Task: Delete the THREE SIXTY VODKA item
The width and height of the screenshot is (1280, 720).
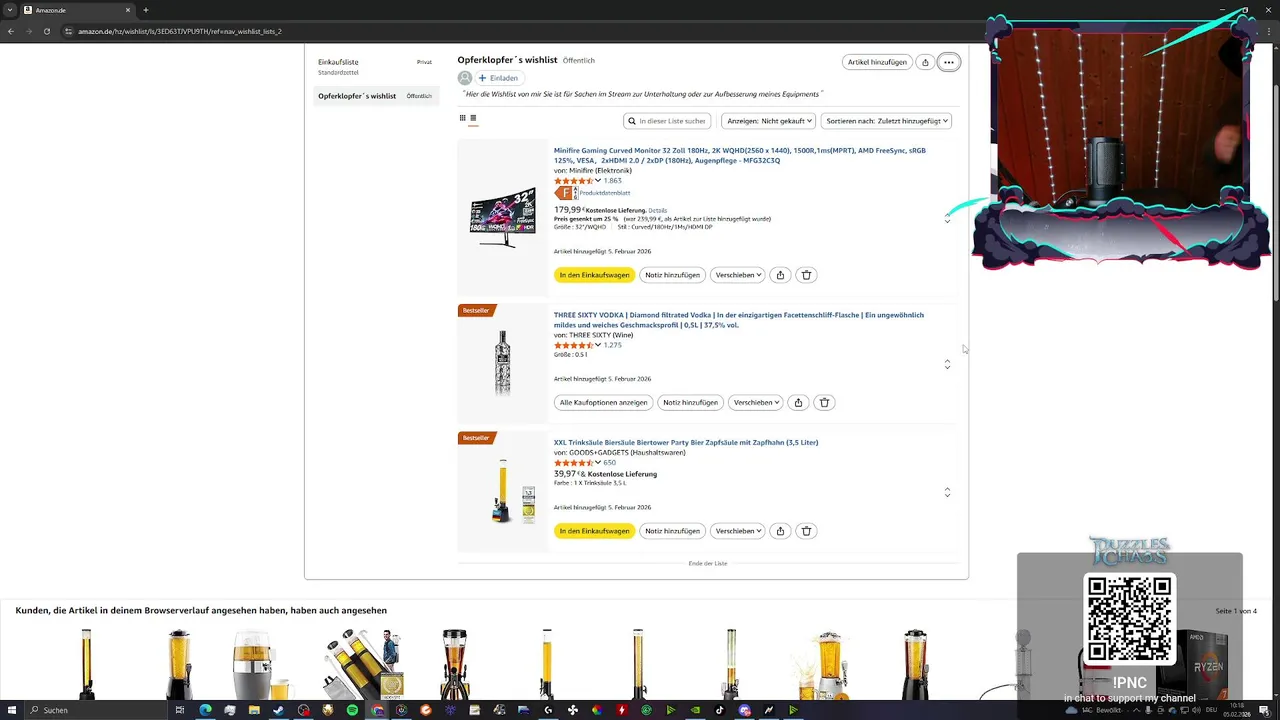Action: pyautogui.click(x=825, y=403)
